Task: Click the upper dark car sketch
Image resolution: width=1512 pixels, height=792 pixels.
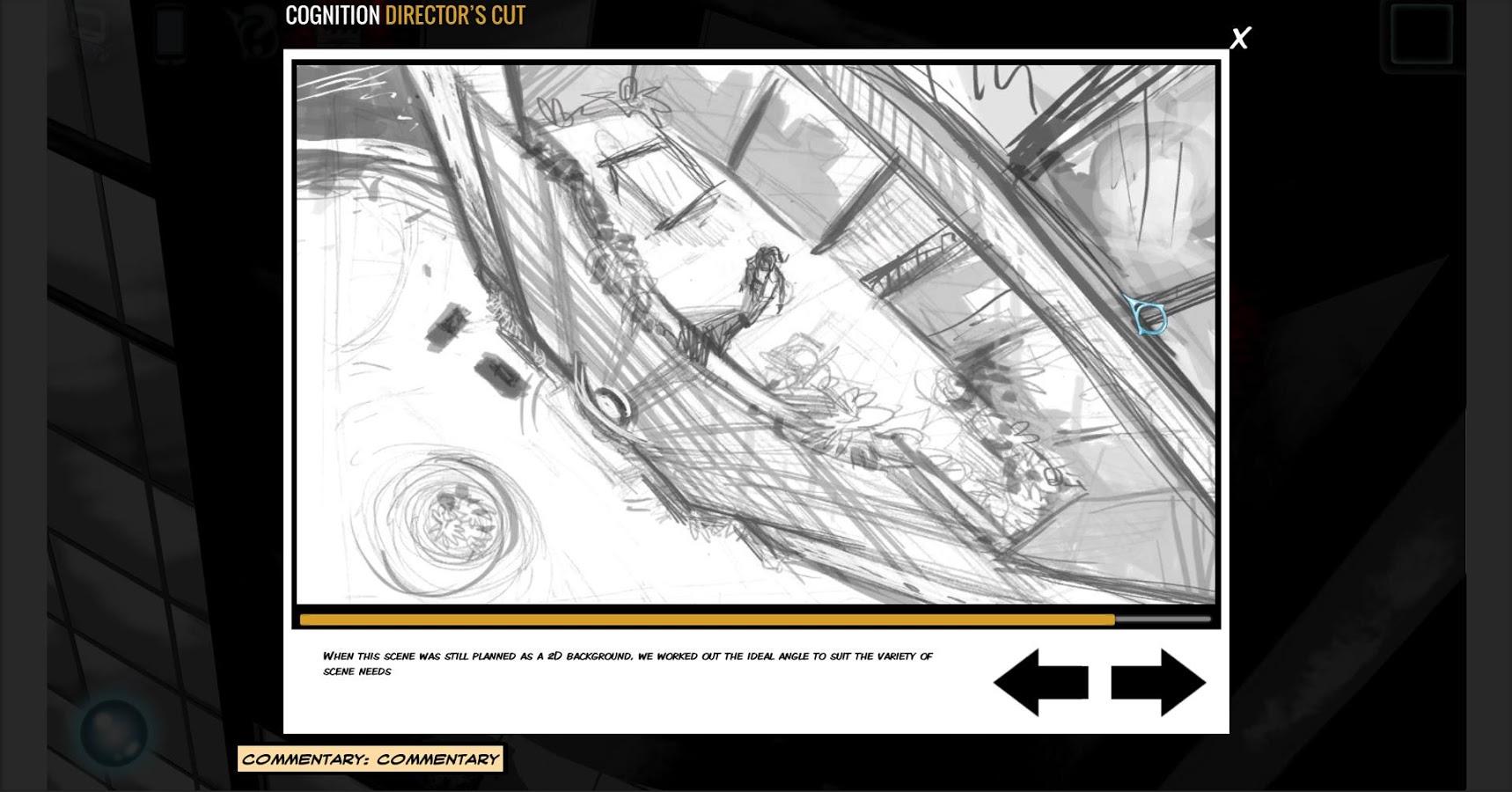Action: tap(451, 323)
